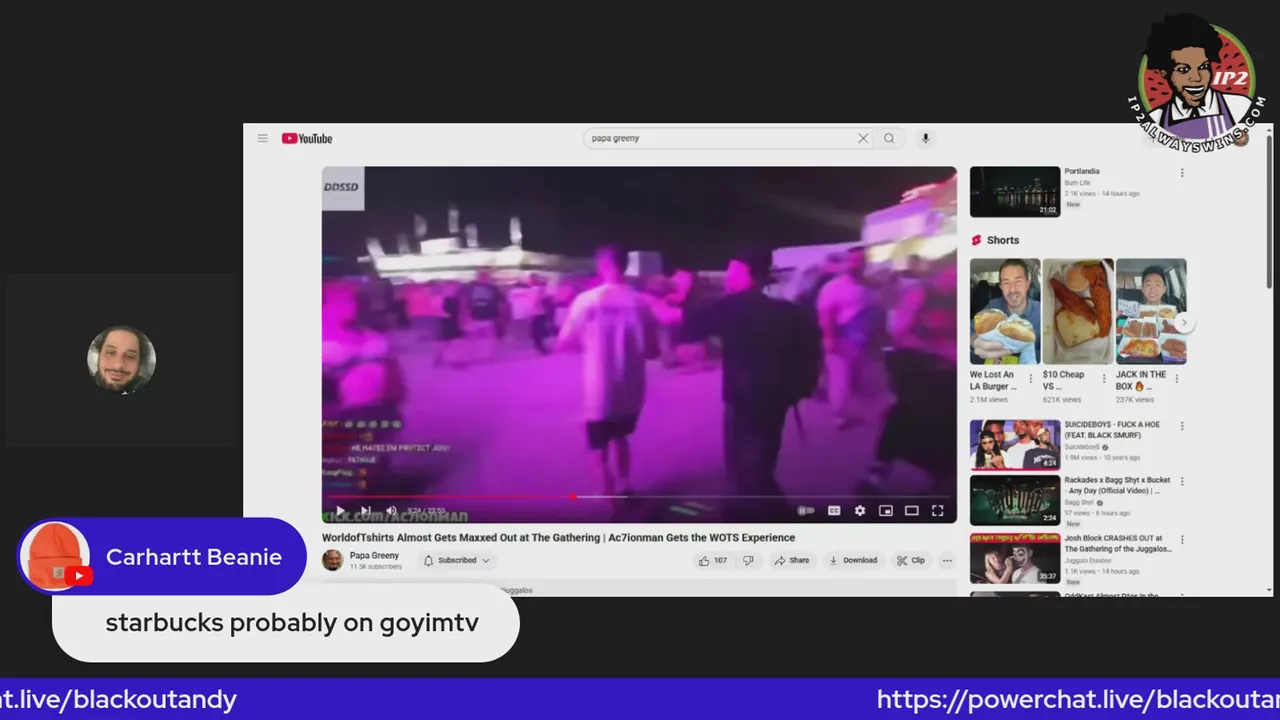The width and height of the screenshot is (1280, 720).
Task: Click the Portlandia video title
Action: click(1082, 171)
